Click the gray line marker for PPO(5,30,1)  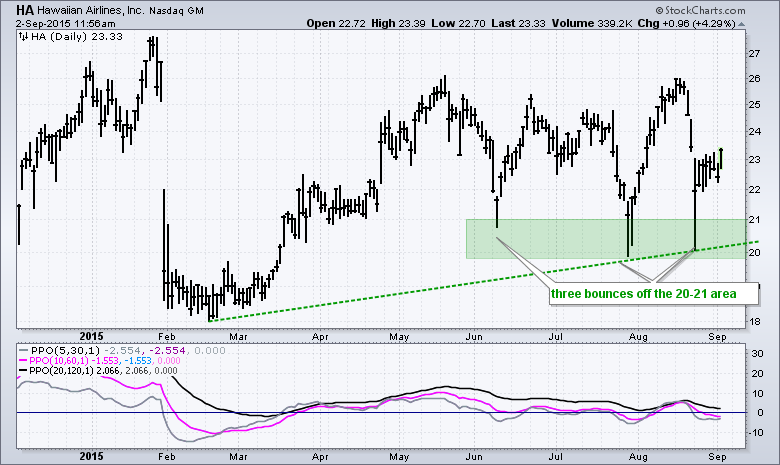[x=23, y=351]
